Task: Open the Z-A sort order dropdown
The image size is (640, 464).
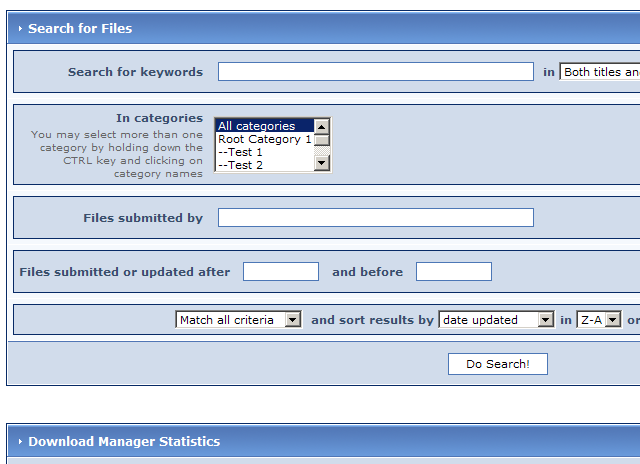Action: tap(599, 320)
